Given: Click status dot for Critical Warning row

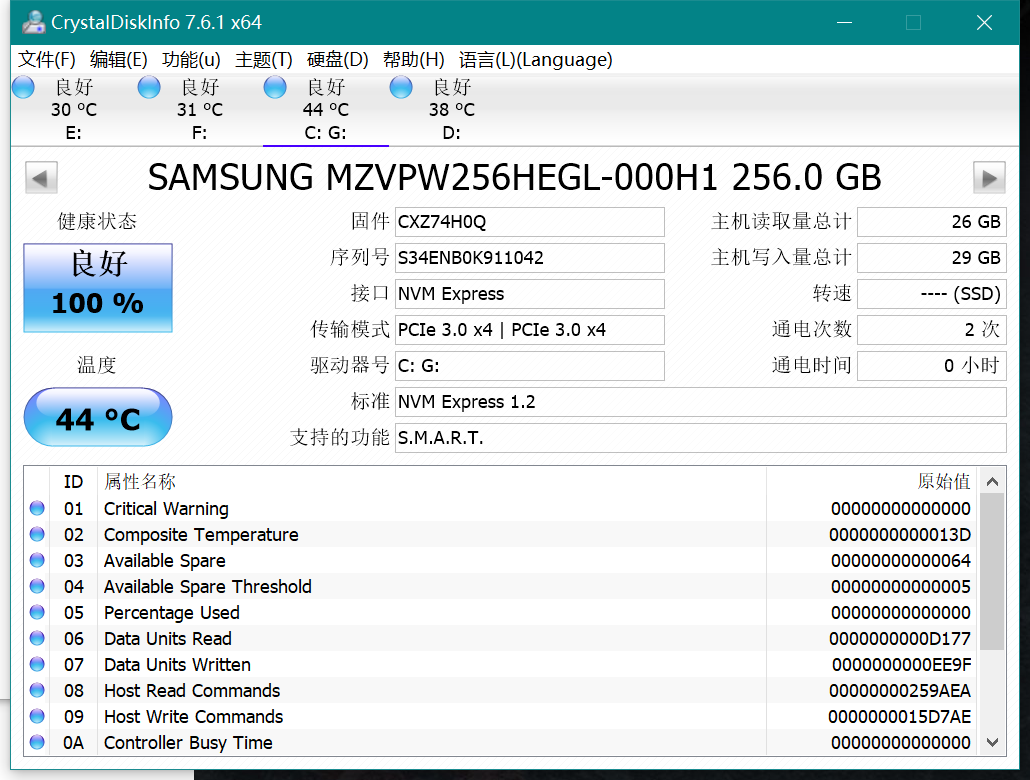Looking at the screenshot, I should click(37, 508).
